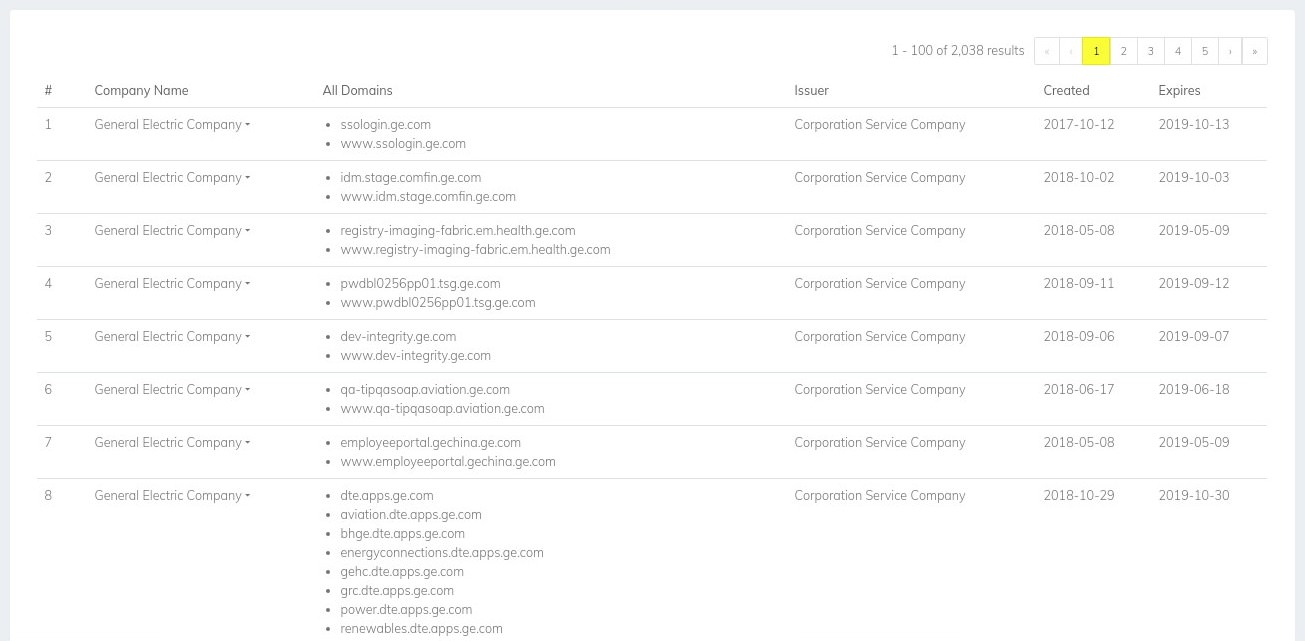Click created date 2018-09-06
1305x641 pixels.
[x=1079, y=337]
